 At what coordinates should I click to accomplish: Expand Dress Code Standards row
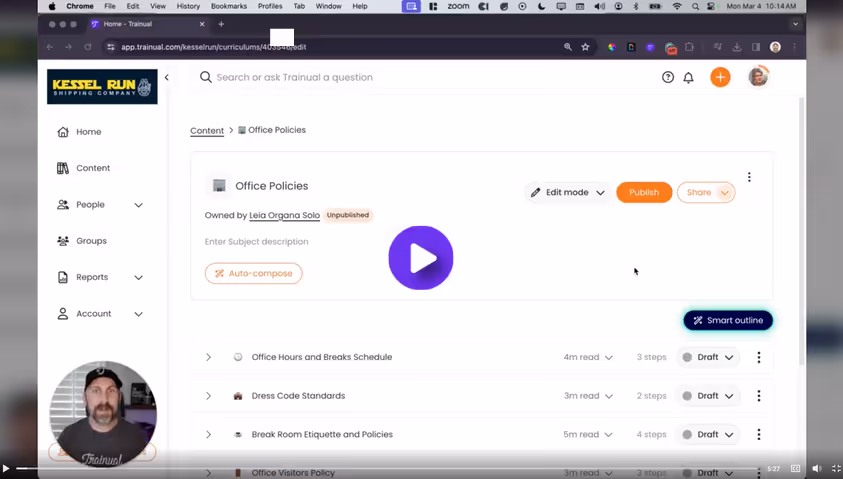pos(209,396)
